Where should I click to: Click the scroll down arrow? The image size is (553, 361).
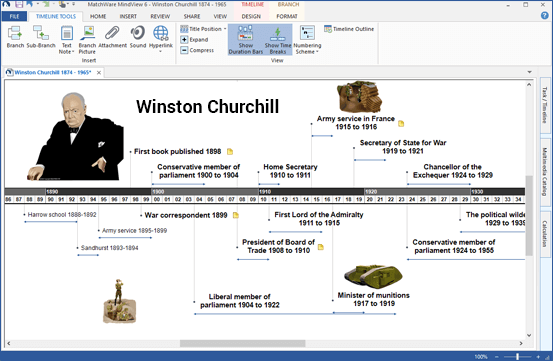529,335
